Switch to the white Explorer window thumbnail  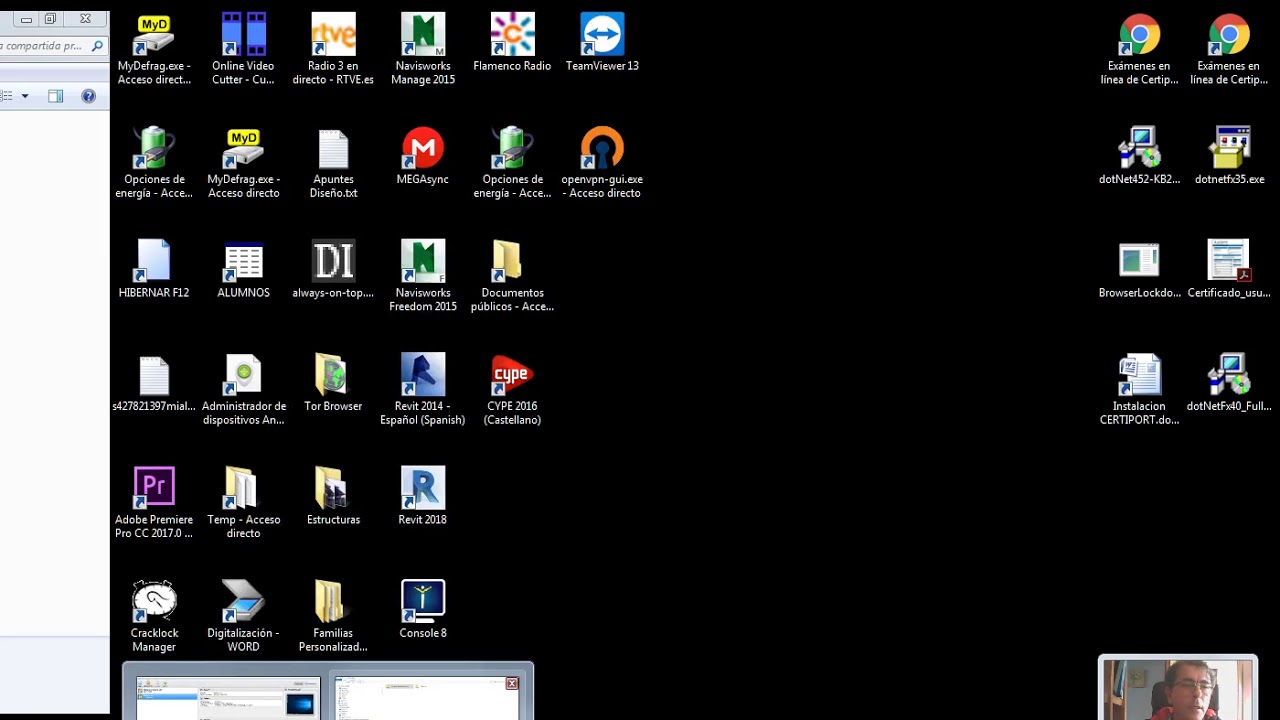(x=427, y=698)
